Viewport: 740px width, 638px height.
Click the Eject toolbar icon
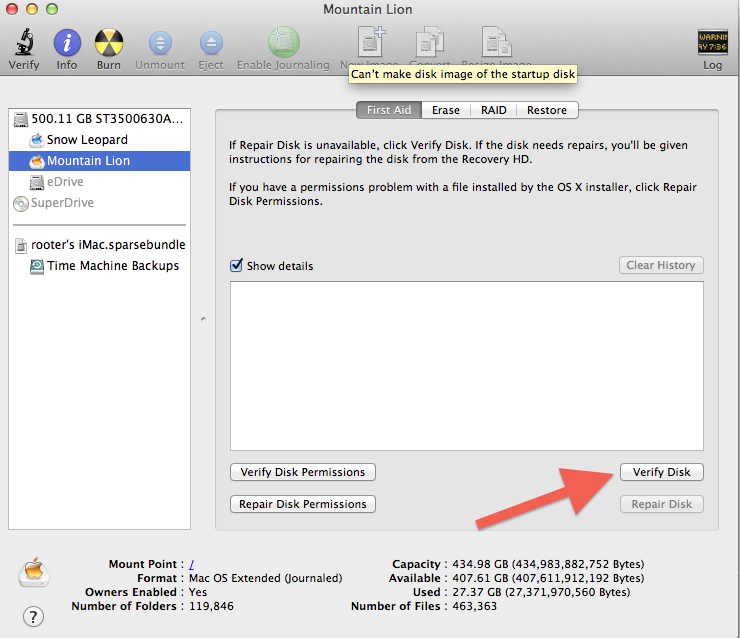pyautogui.click(x=211, y=43)
